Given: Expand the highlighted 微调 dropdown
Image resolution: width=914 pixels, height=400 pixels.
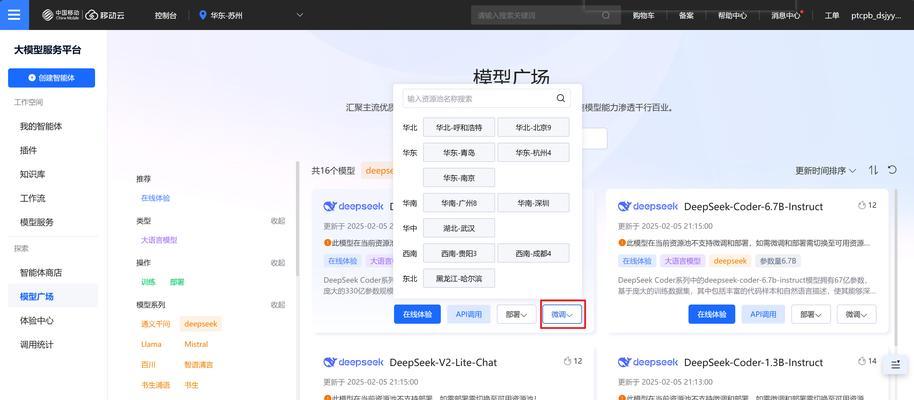Looking at the screenshot, I should (563, 314).
